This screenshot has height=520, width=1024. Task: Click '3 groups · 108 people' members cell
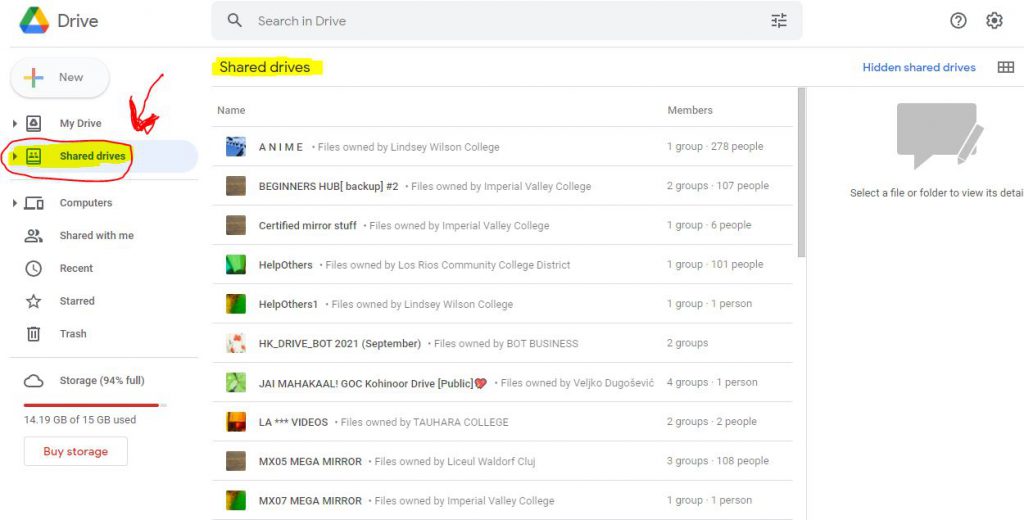[x=718, y=461]
